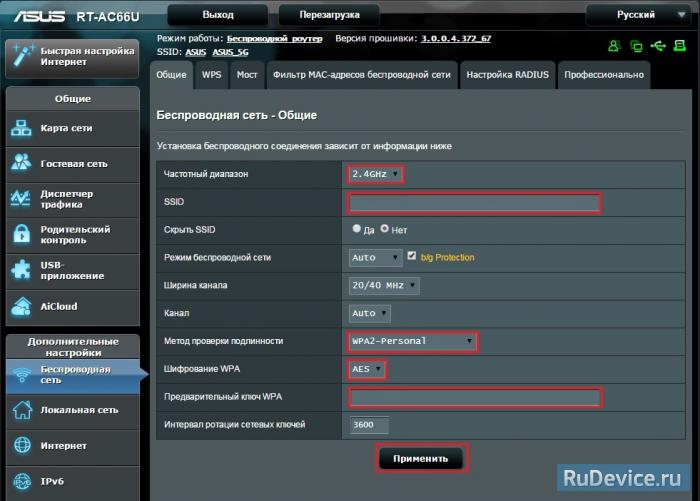This screenshot has height=501, width=700.
Task: Click the Применить apply button
Action: 421,459
